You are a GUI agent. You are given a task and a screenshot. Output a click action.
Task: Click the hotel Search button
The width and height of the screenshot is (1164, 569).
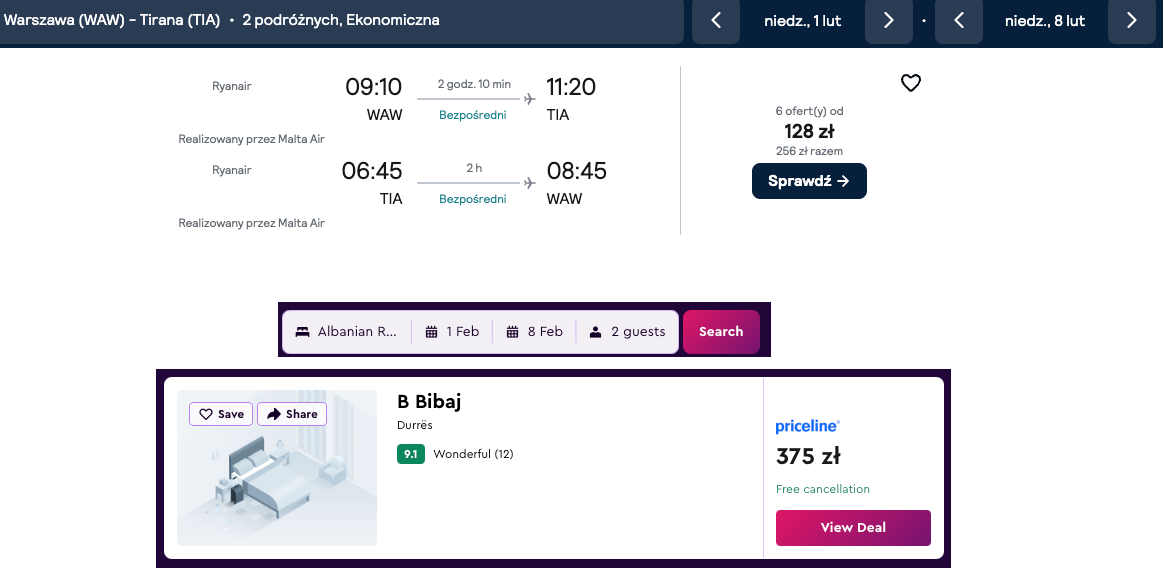(721, 332)
